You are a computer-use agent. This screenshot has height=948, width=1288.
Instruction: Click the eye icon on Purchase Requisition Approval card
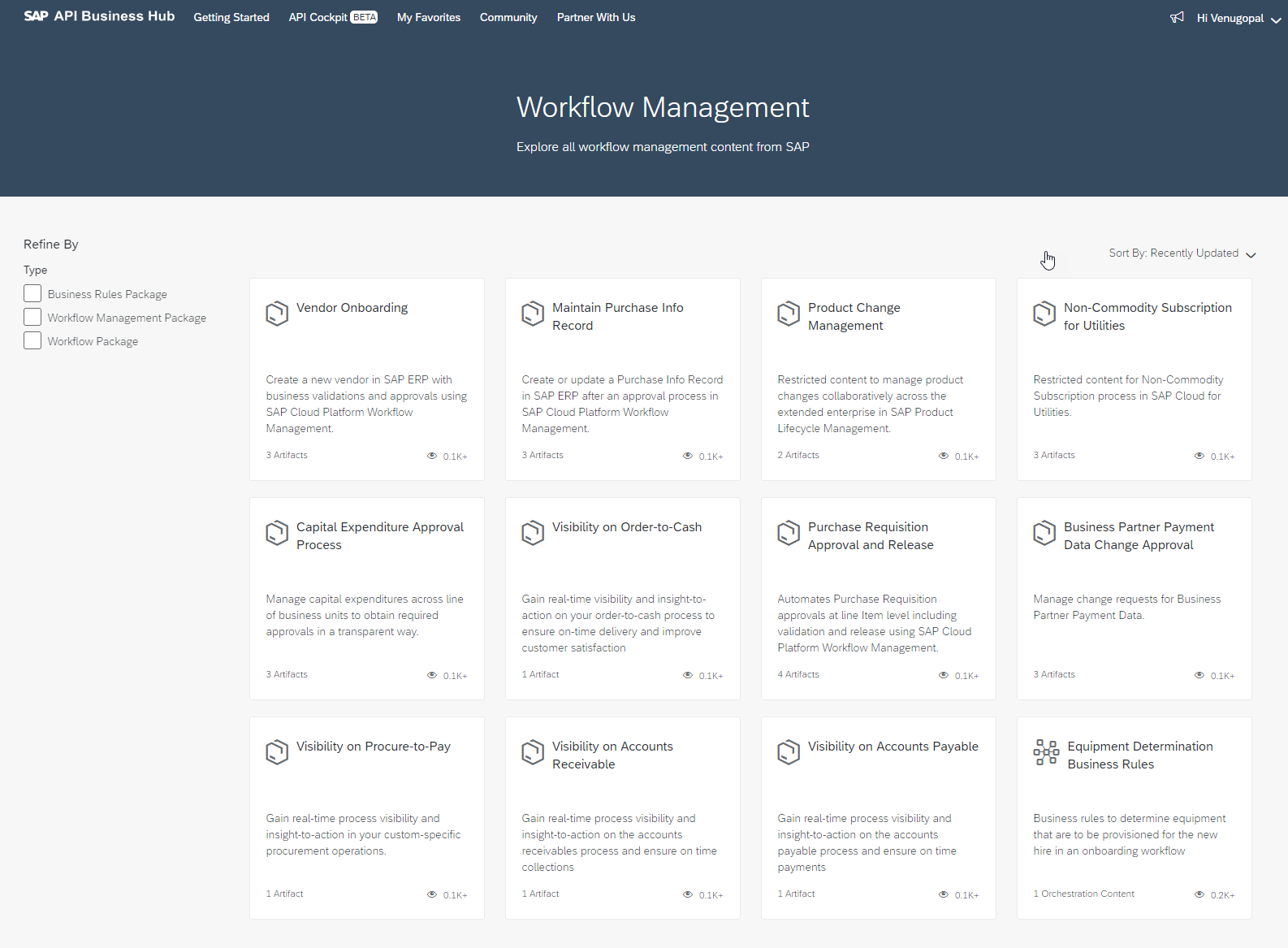tap(944, 675)
